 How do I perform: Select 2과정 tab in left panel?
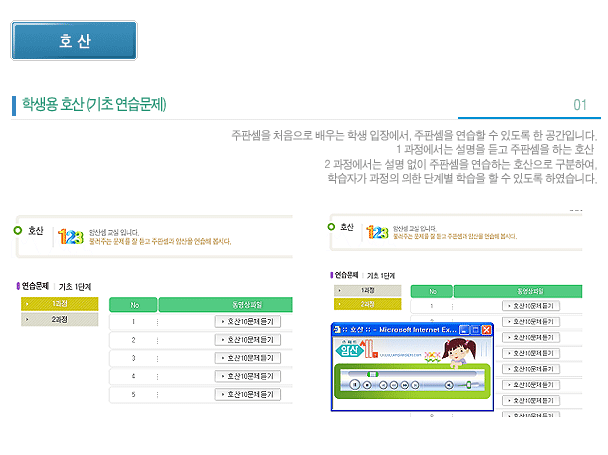pos(60,320)
